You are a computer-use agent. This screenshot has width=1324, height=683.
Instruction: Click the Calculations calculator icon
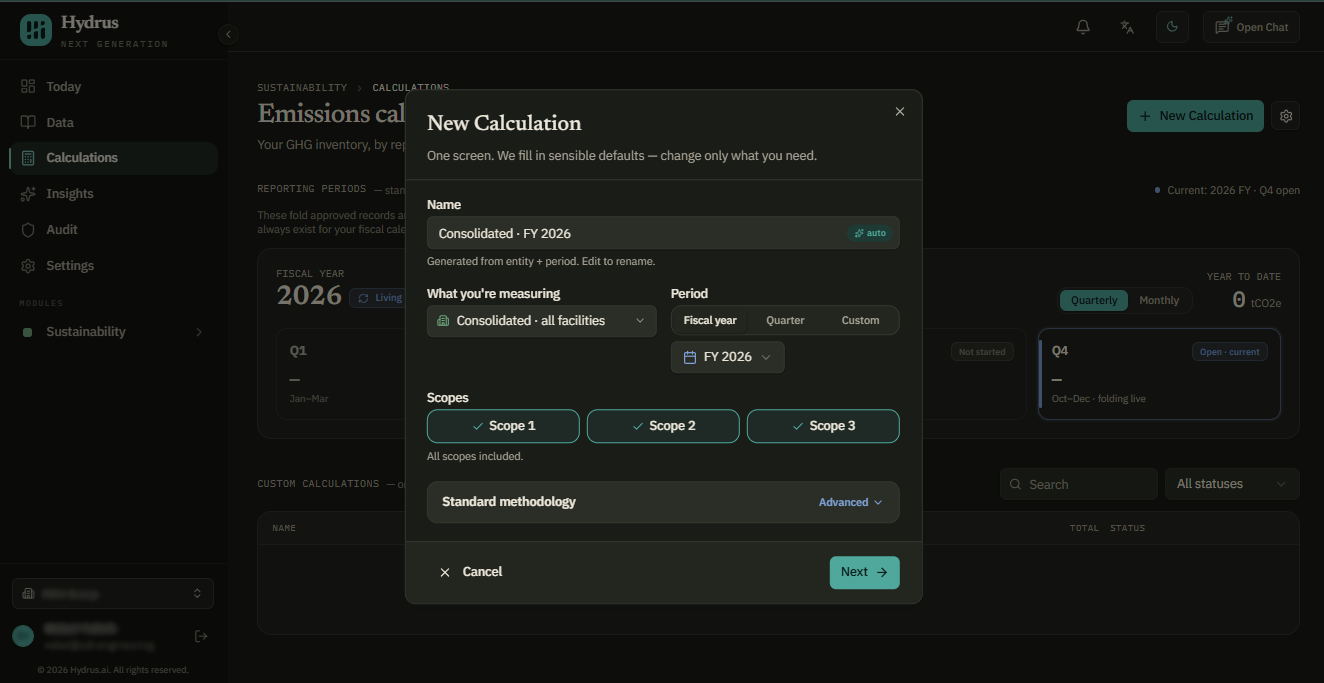28,158
